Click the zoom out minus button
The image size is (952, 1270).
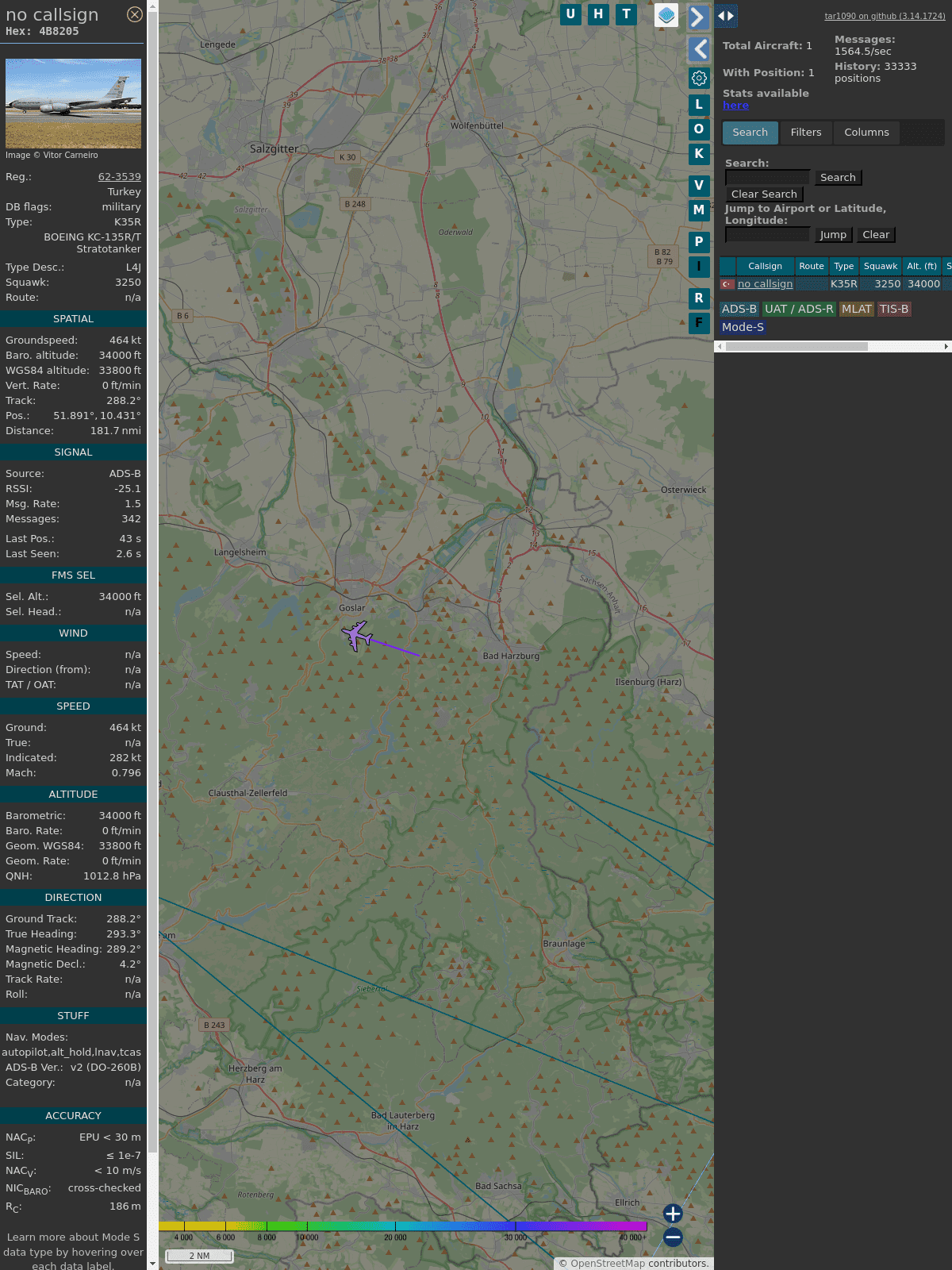pyautogui.click(x=673, y=1237)
